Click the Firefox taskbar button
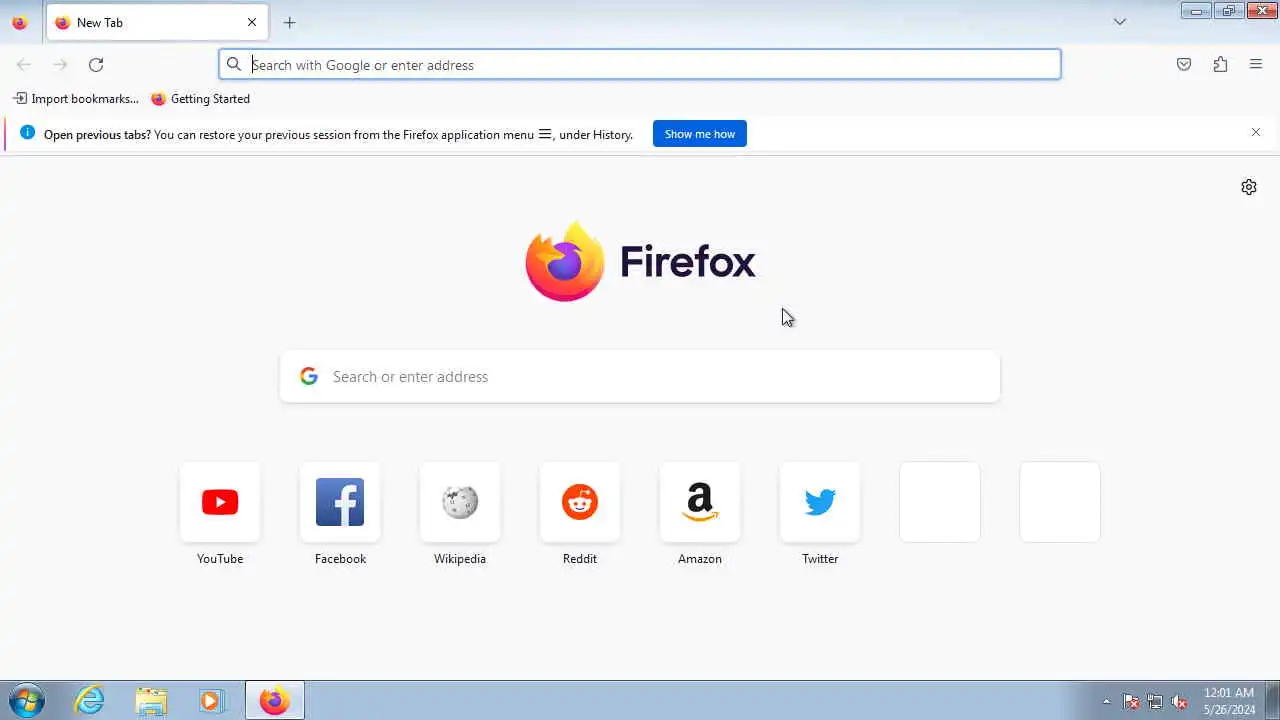 (x=275, y=701)
